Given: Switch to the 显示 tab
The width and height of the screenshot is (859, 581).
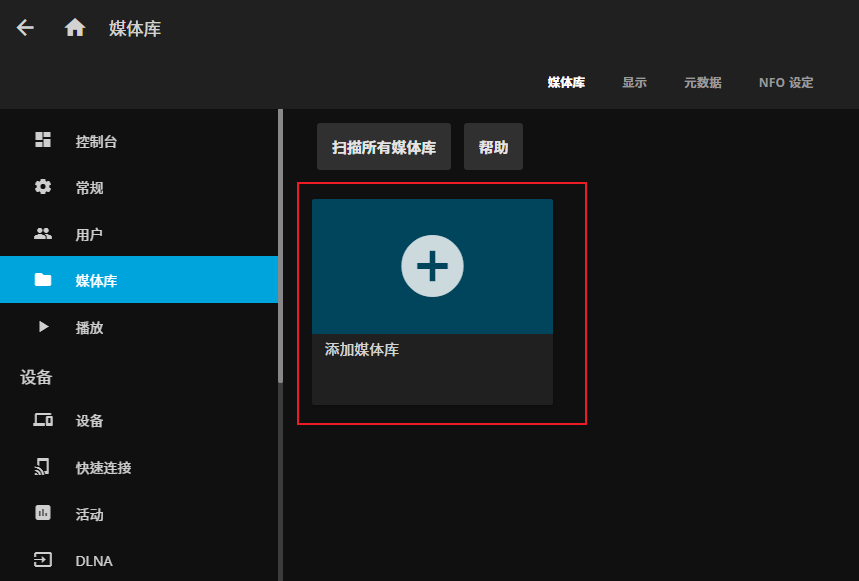Looking at the screenshot, I should [x=634, y=83].
